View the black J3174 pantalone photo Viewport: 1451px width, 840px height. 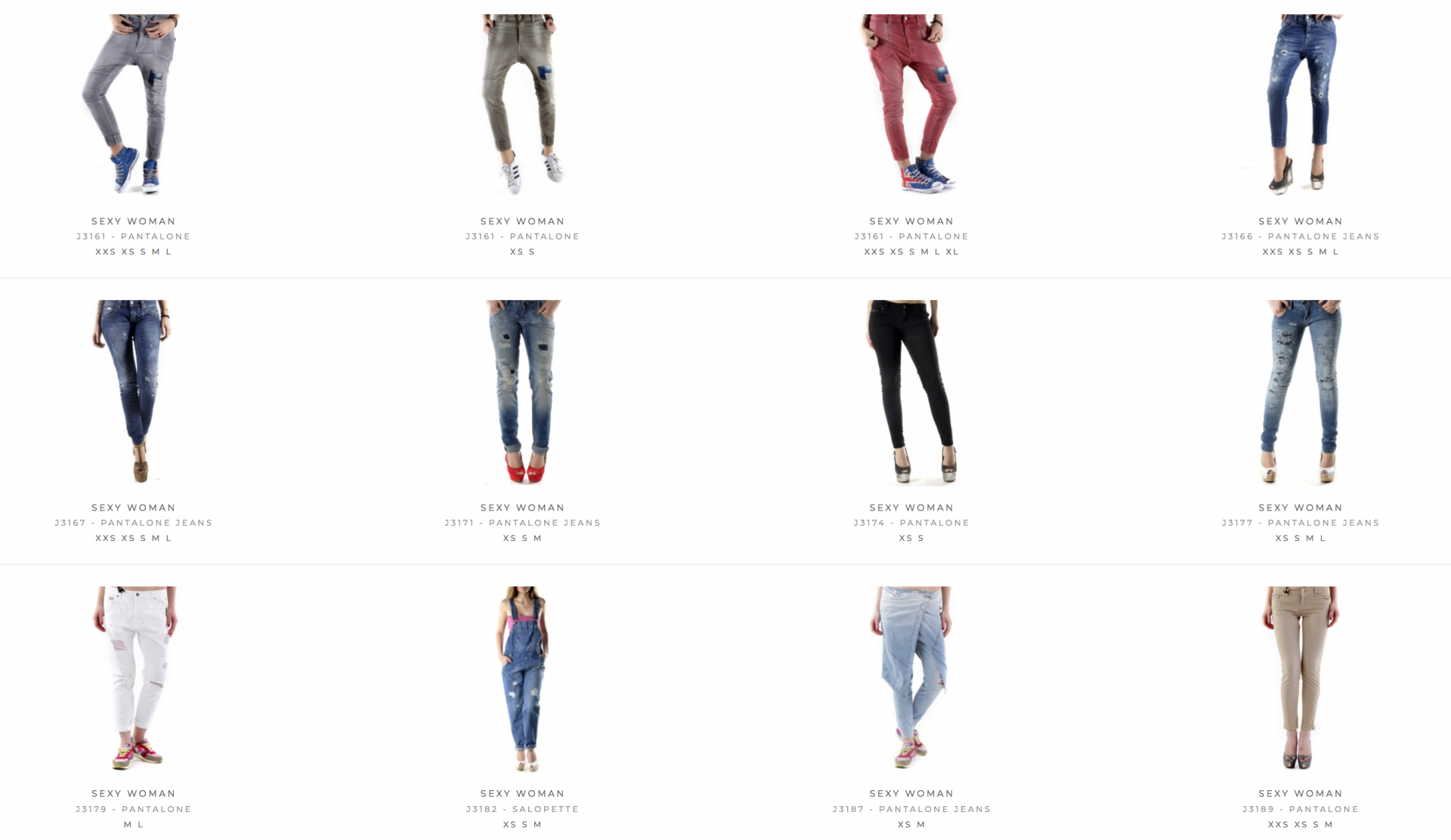point(911,392)
